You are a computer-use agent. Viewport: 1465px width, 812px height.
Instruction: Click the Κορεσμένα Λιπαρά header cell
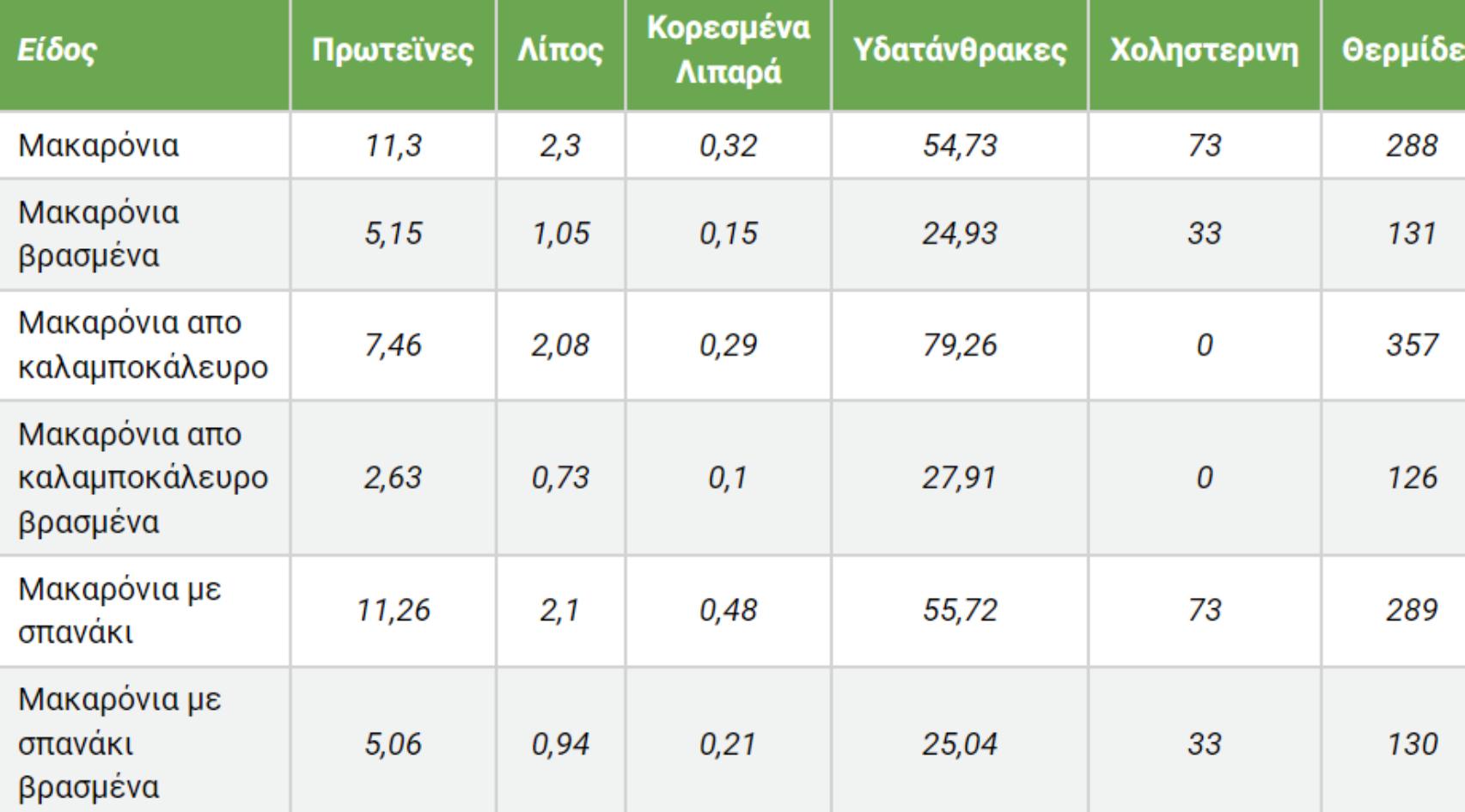(728, 51)
